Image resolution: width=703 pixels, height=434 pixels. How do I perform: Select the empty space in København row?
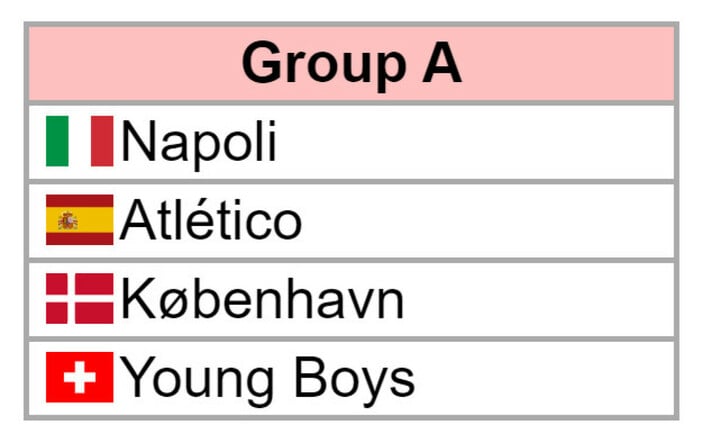(x=540, y=299)
